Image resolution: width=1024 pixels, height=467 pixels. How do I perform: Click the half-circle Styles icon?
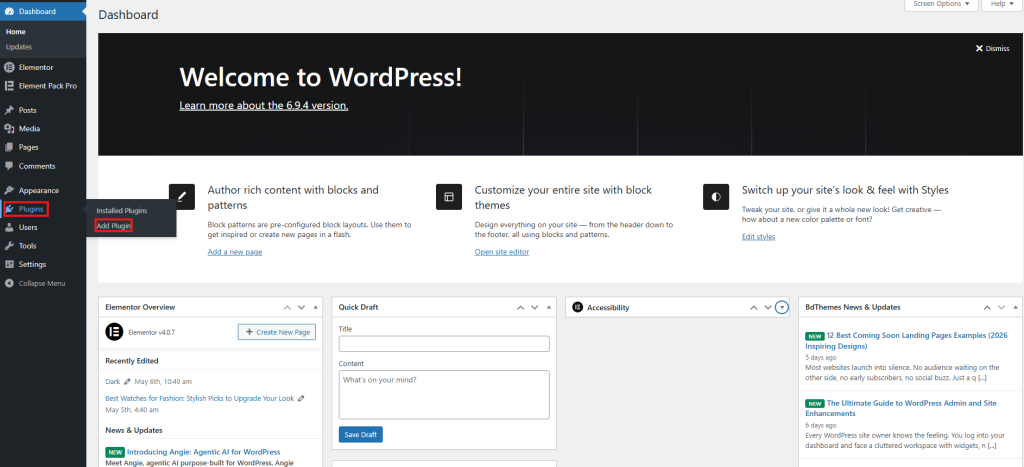(x=716, y=197)
